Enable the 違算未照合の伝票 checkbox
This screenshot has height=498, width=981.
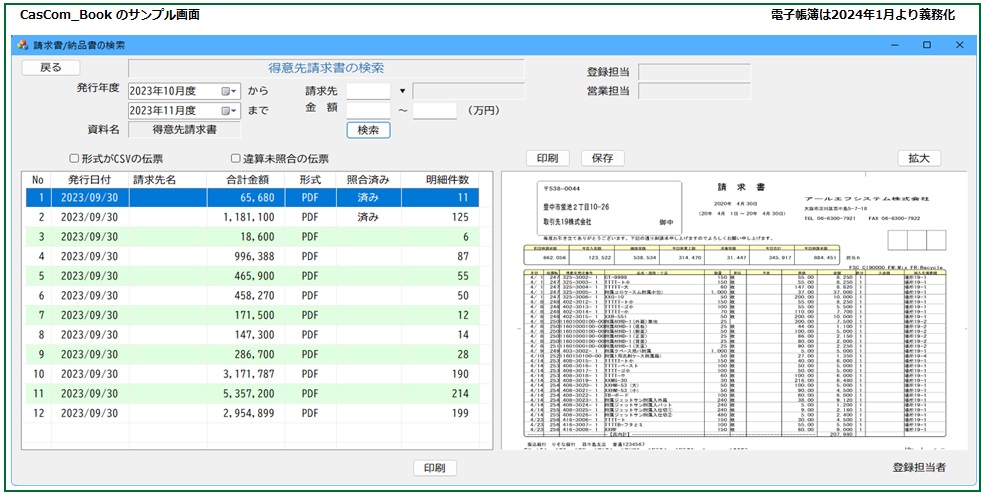pos(235,159)
